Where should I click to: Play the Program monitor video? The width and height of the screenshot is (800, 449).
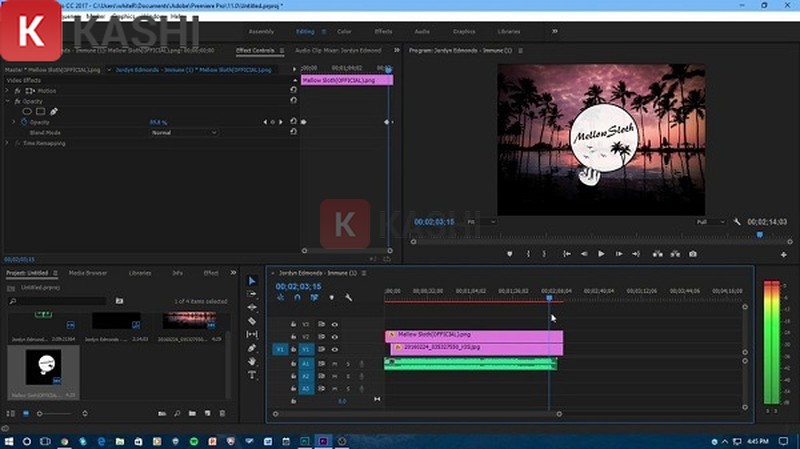pyautogui.click(x=601, y=254)
